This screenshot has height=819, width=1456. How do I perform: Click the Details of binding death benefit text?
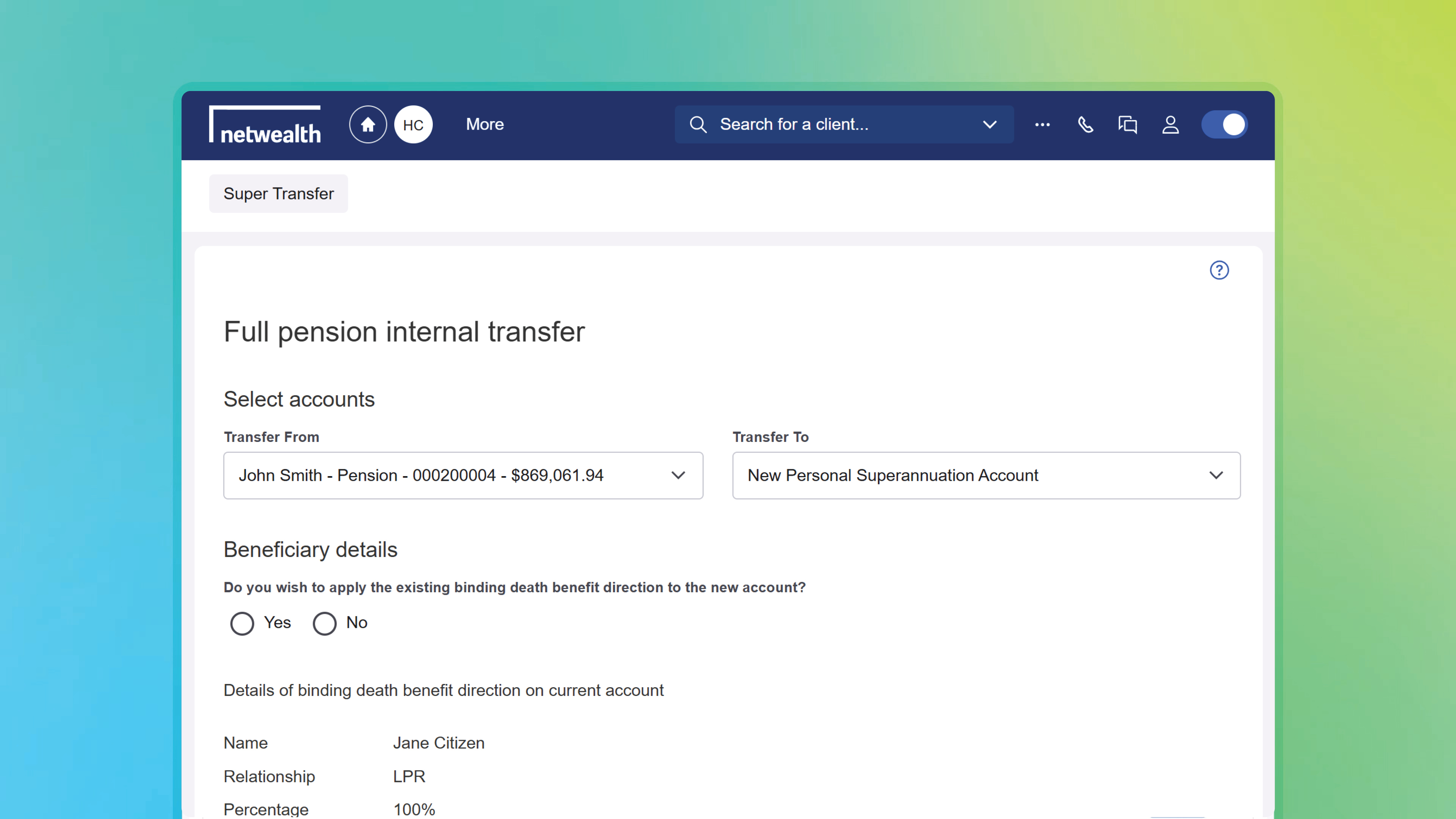pyautogui.click(x=444, y=690)
